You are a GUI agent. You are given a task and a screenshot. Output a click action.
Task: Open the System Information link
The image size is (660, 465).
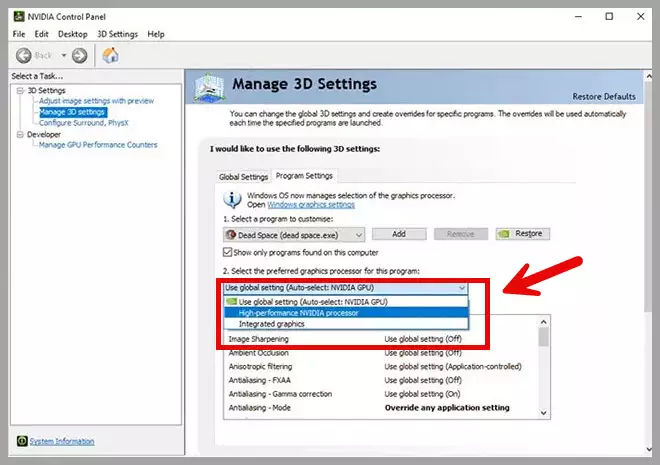coord(62,441)
